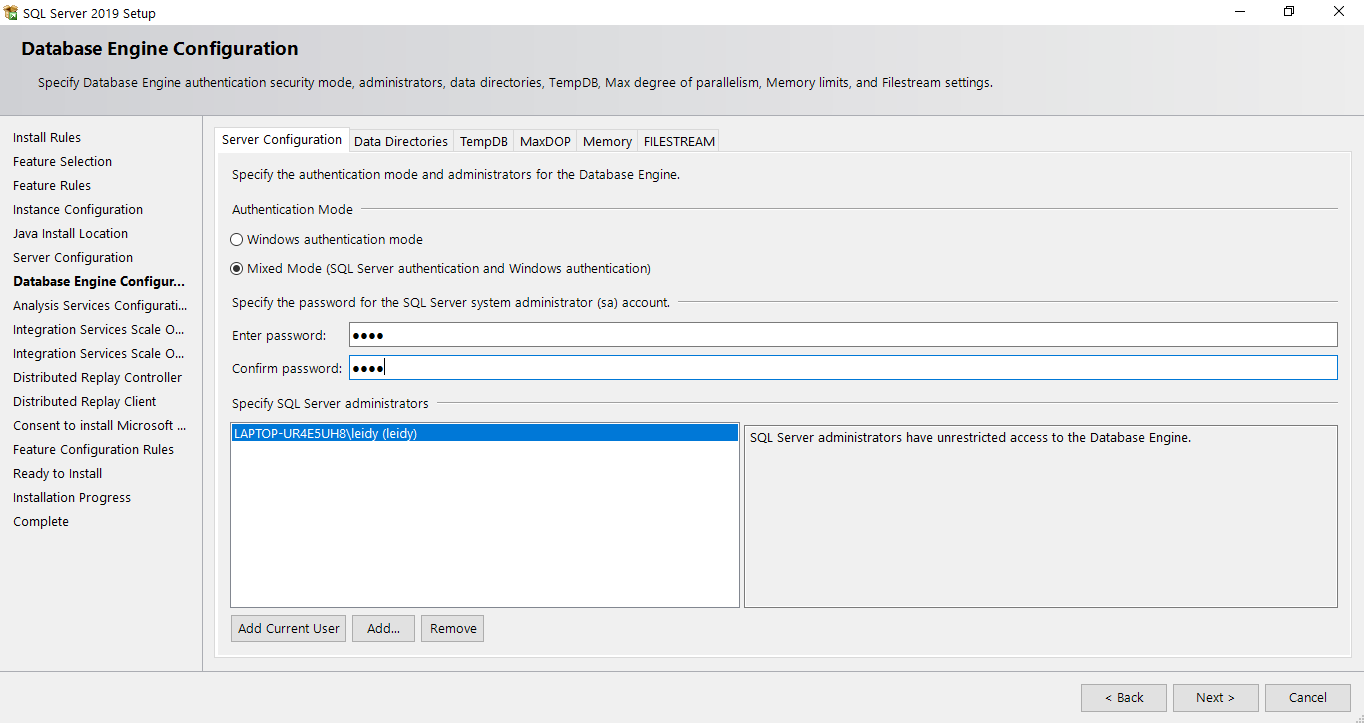
Task: Click the Add... button
Action: [x=383, y=629]
